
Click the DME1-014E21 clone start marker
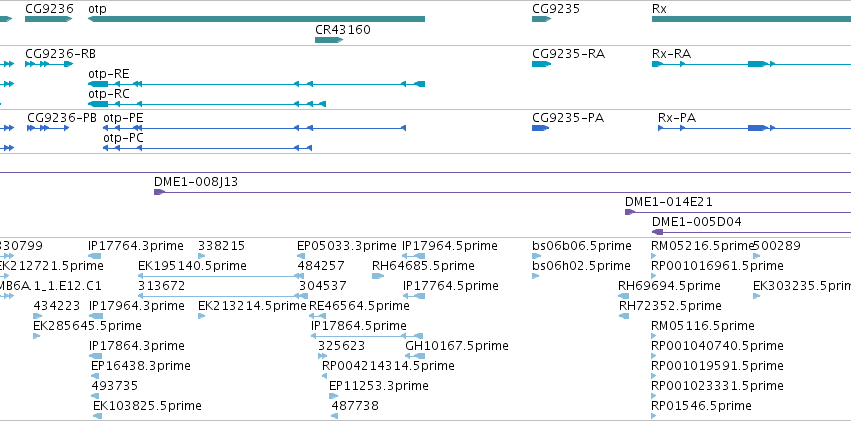[x=630, y=212]
